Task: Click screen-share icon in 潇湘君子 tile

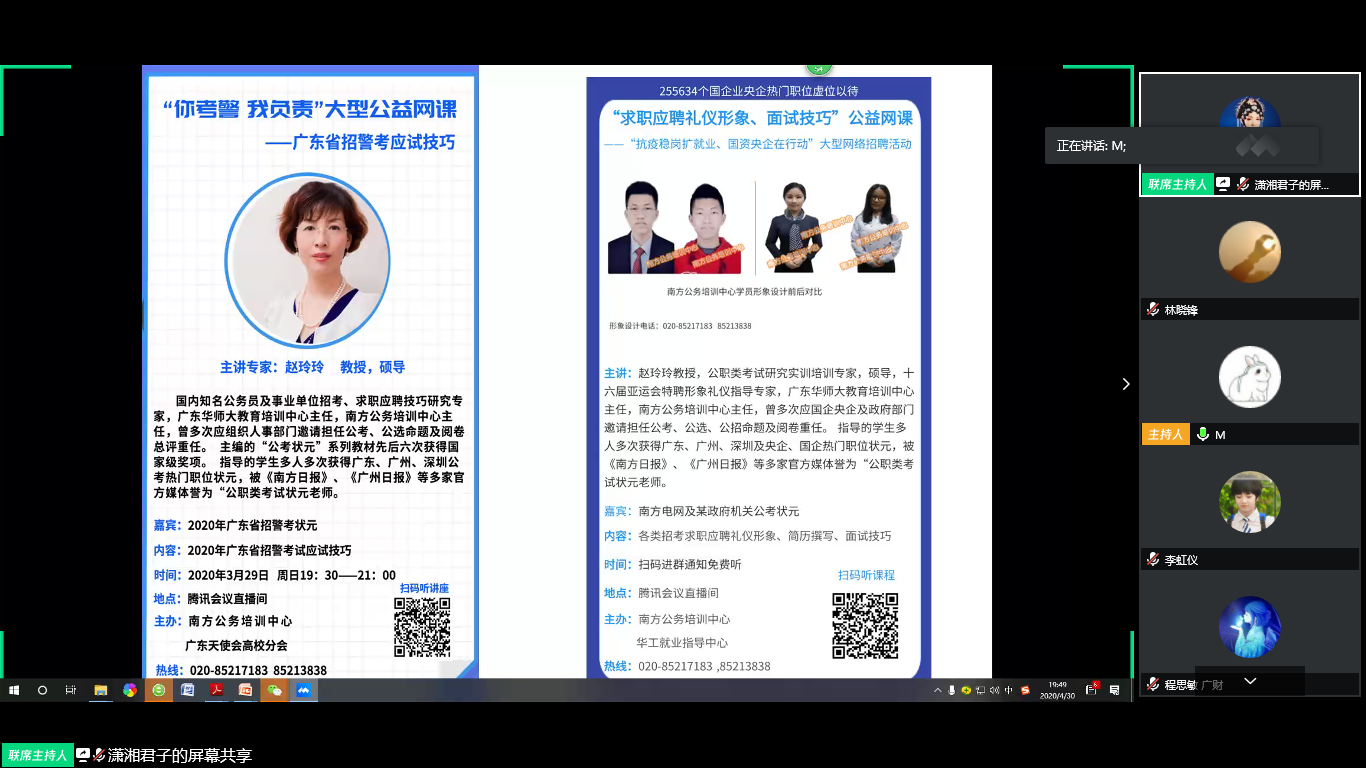Action: (1223, 185)
